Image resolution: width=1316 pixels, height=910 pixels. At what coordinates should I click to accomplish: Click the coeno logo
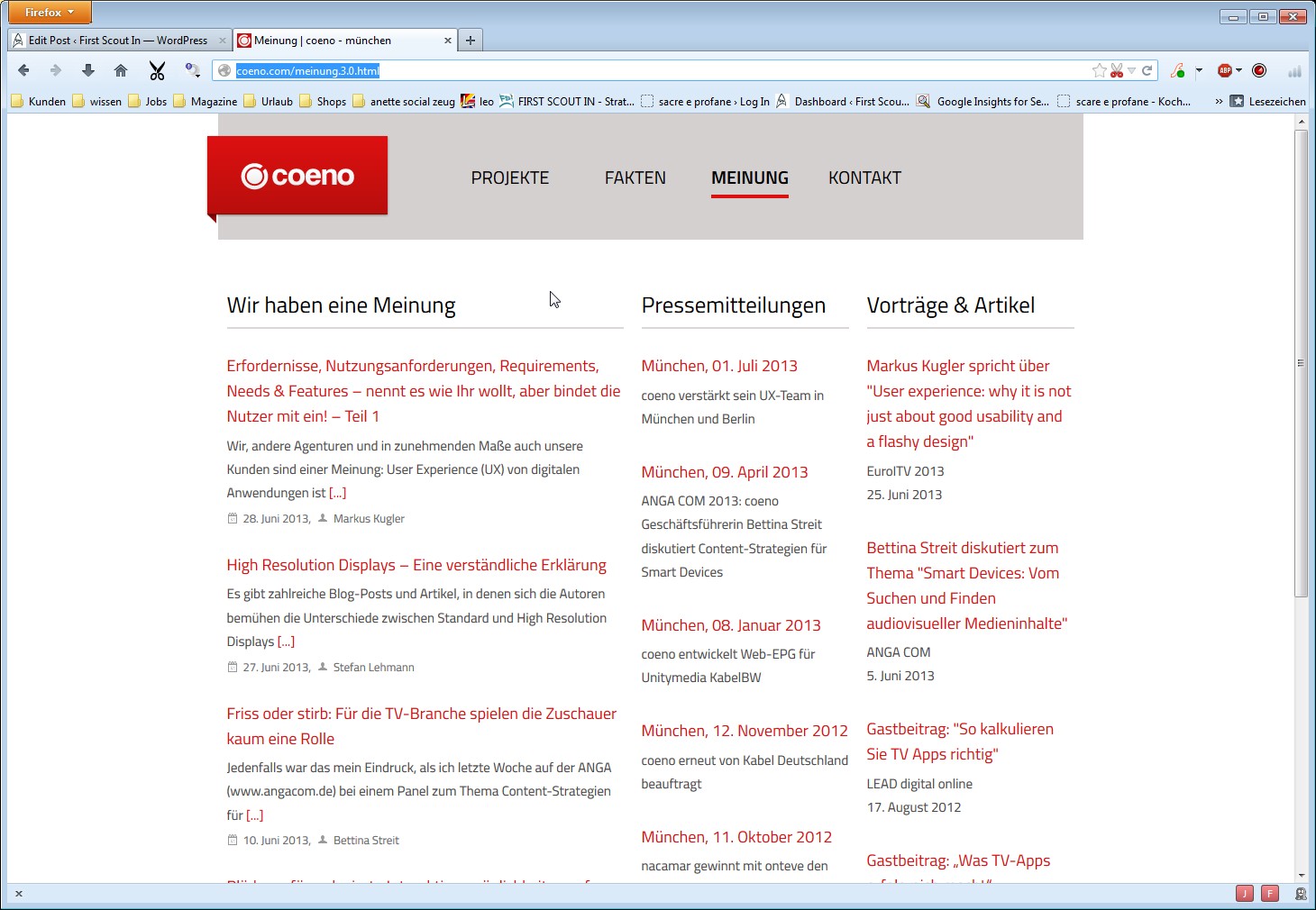(297, 176)
